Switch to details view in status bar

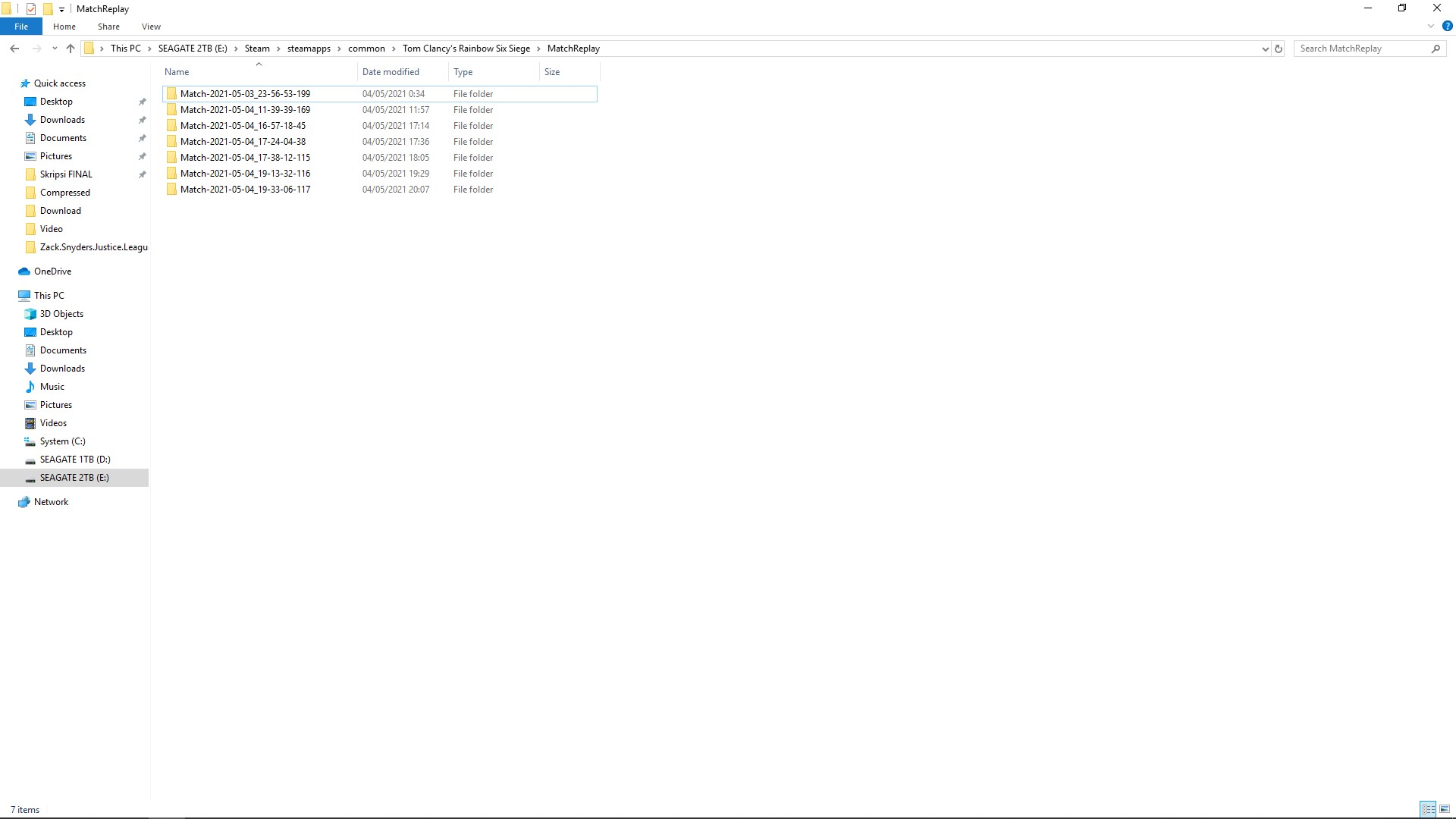[1428, 809]
